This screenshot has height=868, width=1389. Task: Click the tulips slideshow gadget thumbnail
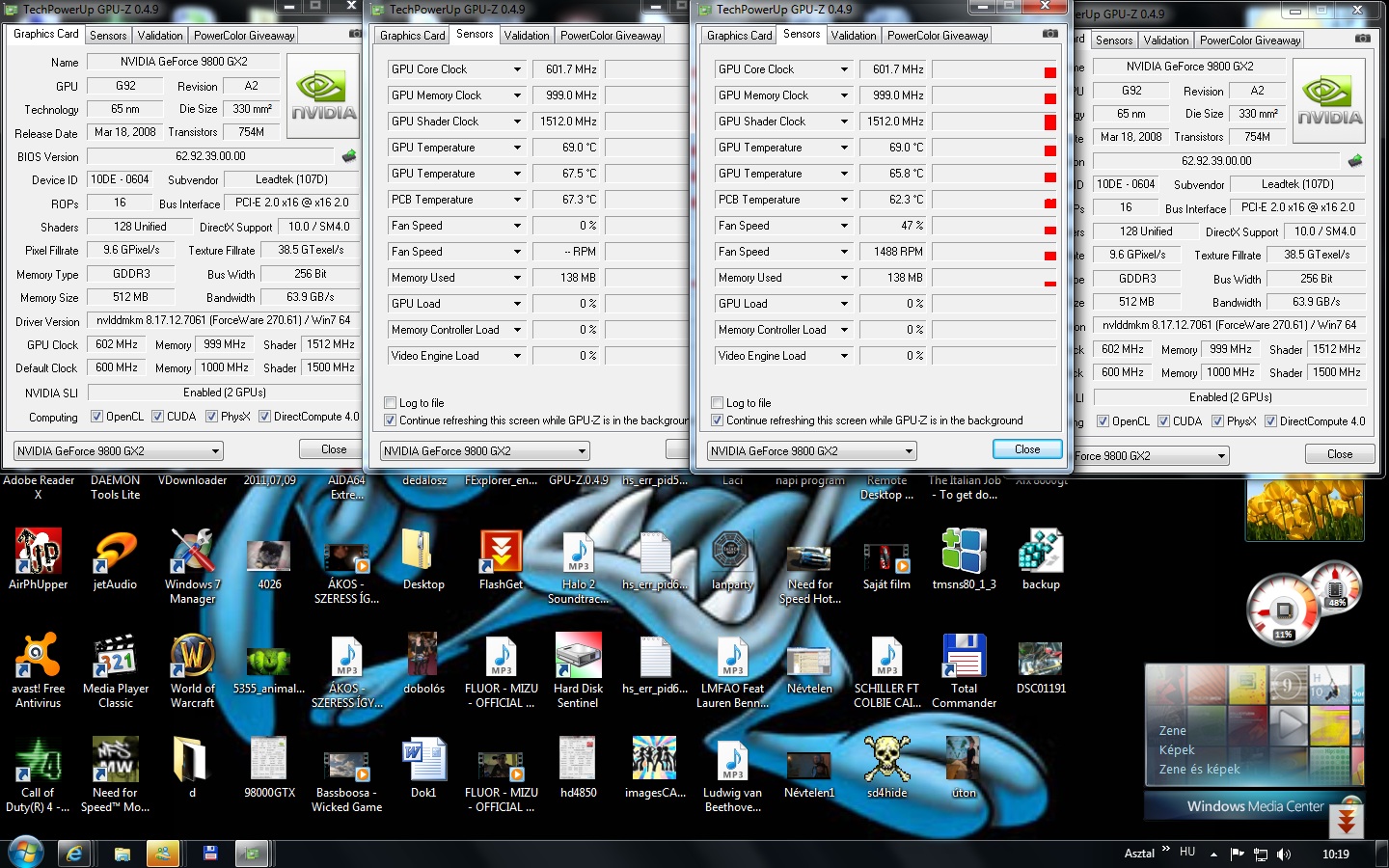pos(1303,508)
